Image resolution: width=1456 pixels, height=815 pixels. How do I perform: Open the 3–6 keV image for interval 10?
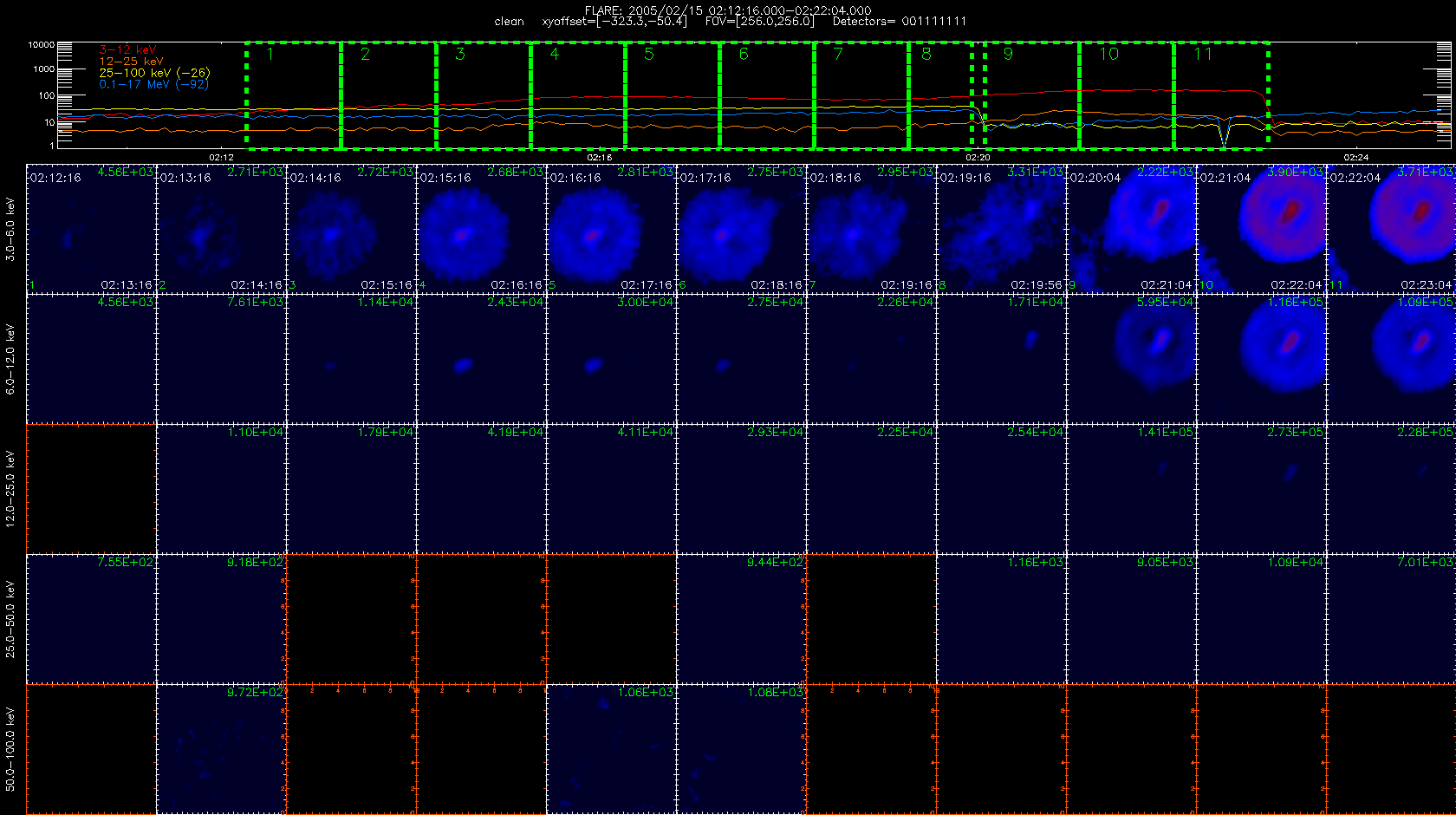click(1261, 229)
